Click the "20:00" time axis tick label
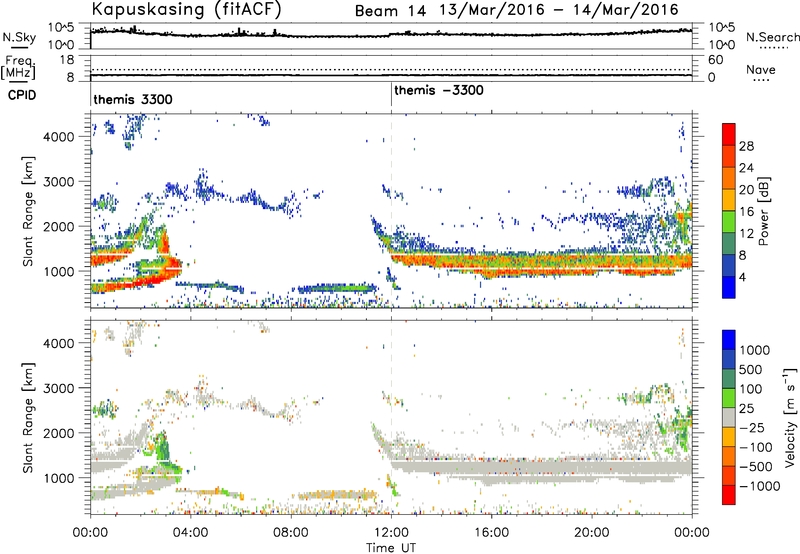Image resolution: width=800 pixels, height=554 pixels. click(x=592, y=533)
